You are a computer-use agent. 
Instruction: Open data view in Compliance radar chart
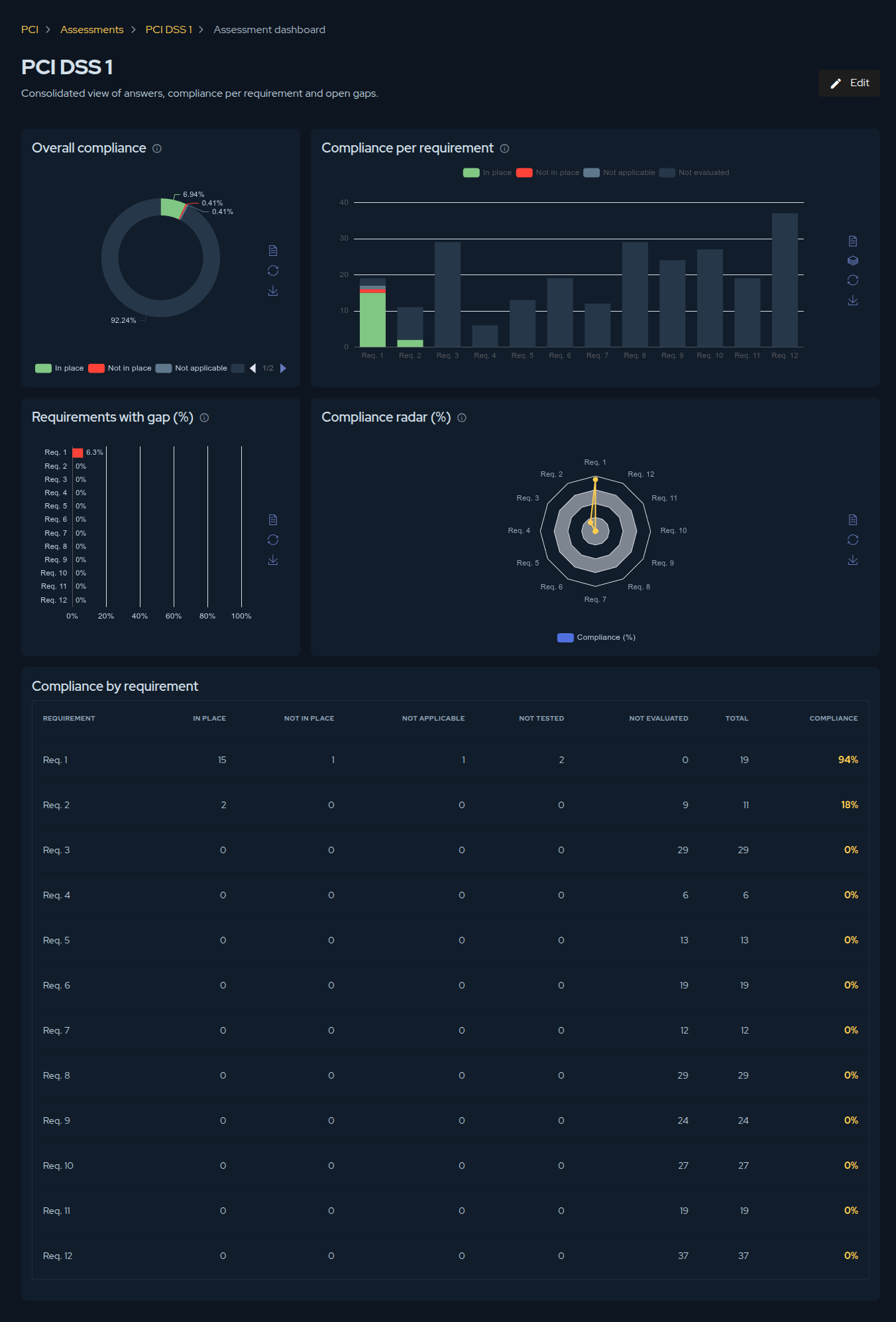coord(853,520)
